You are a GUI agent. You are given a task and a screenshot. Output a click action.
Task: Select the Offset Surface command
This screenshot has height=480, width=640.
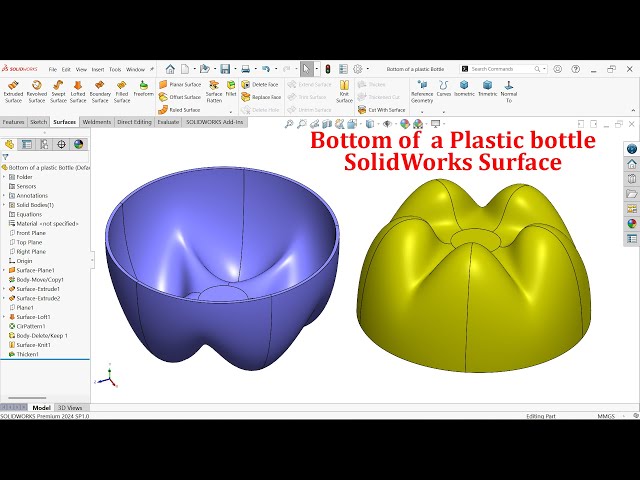pos(180,97)
